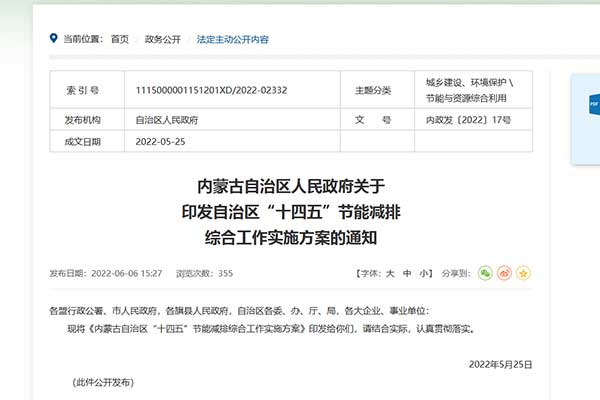
Task: Click the document number 内政发〔2022〕17号
Action: coord(468,119)
